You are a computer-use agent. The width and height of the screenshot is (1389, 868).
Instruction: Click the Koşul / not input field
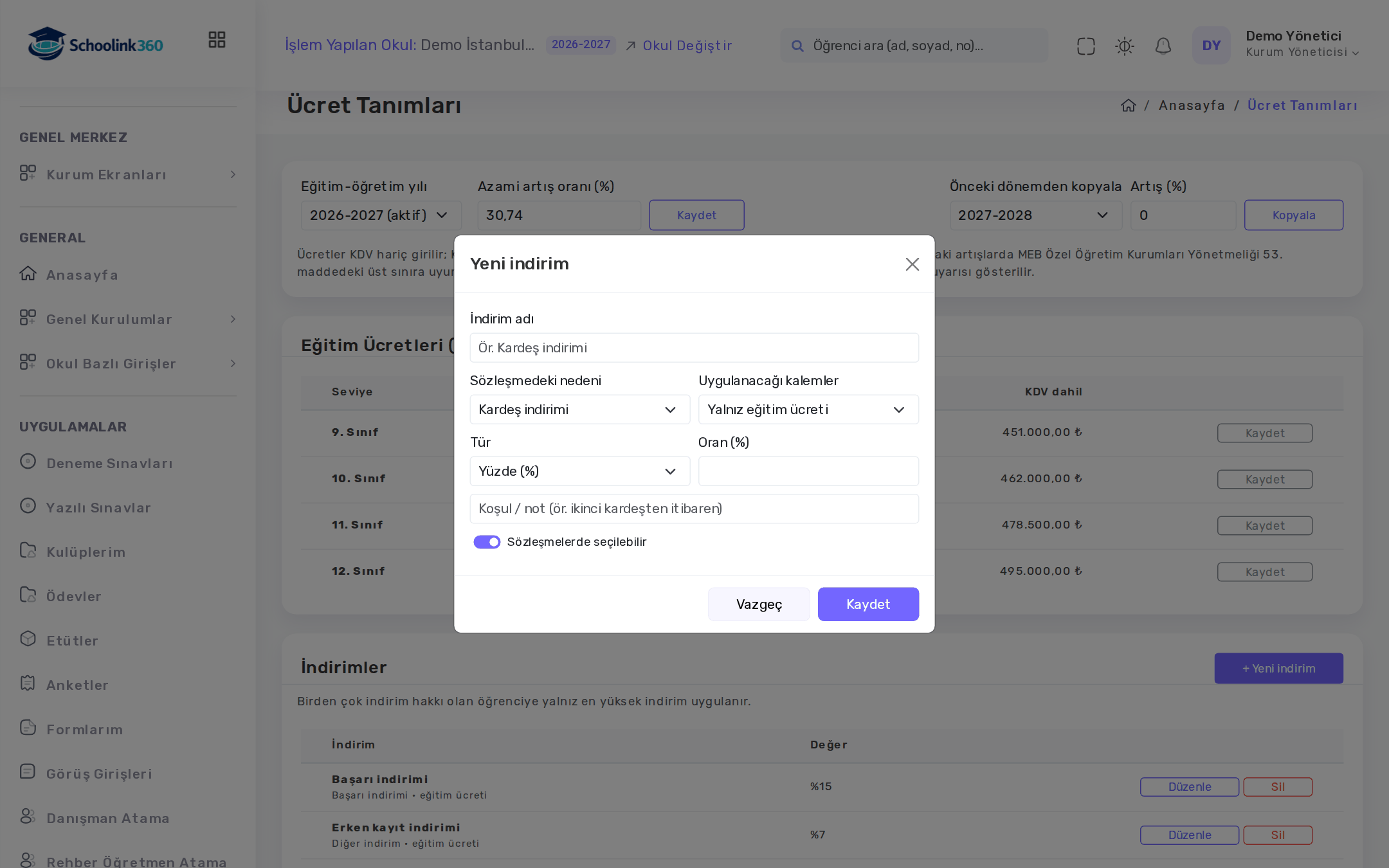point(694,509)
